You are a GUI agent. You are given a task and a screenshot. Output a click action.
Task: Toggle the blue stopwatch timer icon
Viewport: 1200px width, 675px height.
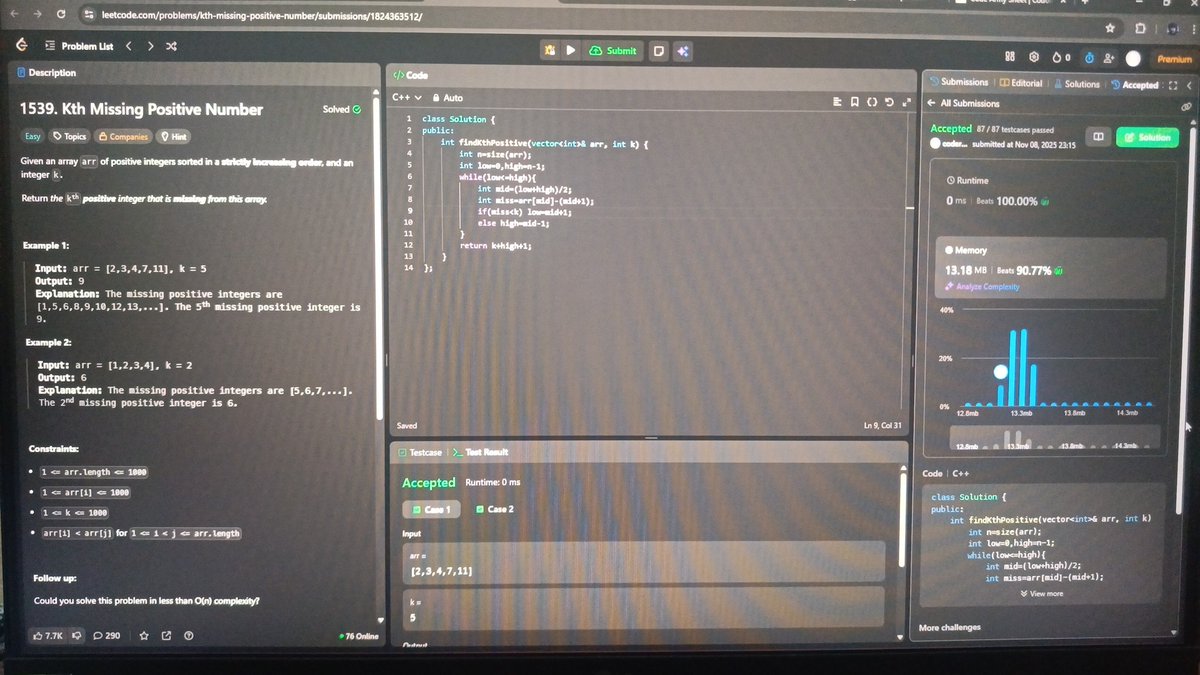(1090, 58)
